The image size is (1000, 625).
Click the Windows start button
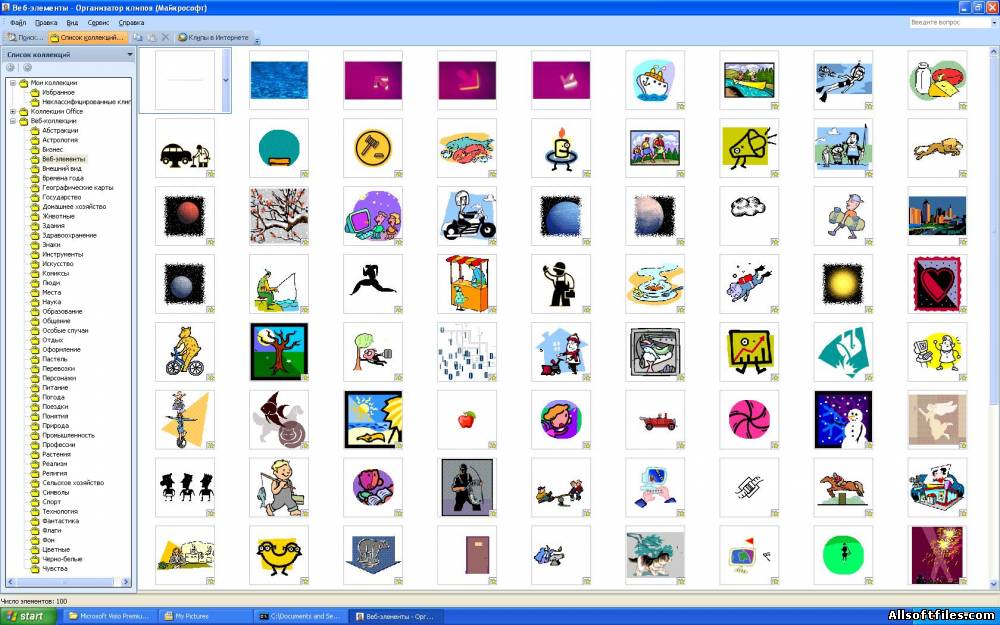click(x=28, y=616)
